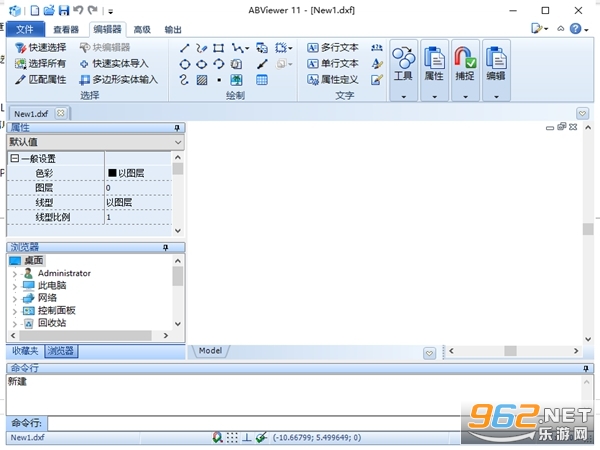Expand the 此电脑 tree node

tap(15, 286)
